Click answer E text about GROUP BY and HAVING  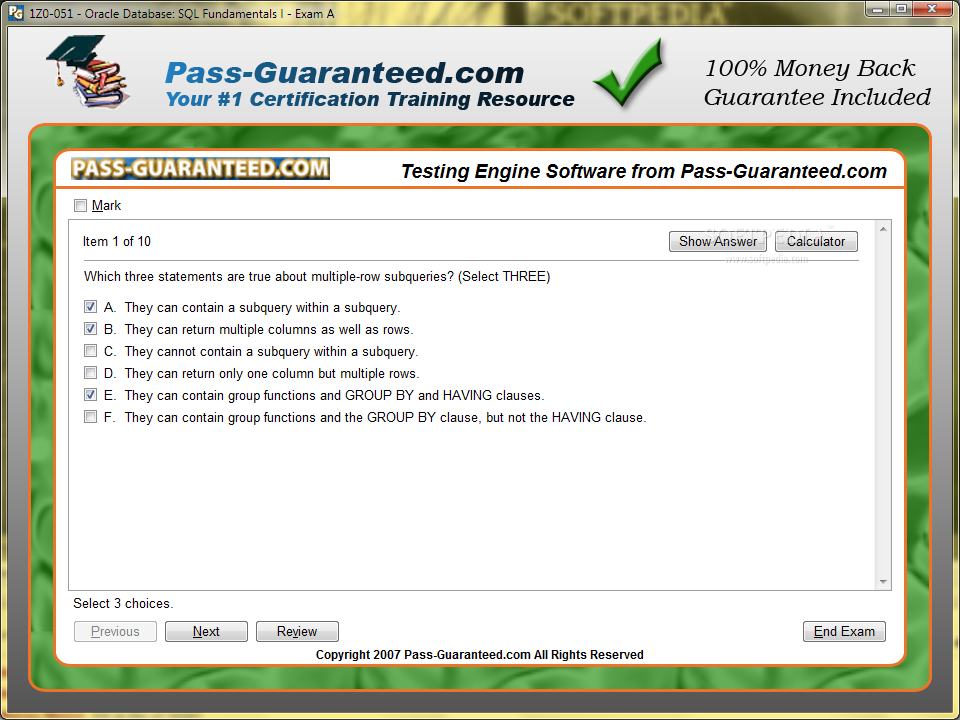point(334,396)
